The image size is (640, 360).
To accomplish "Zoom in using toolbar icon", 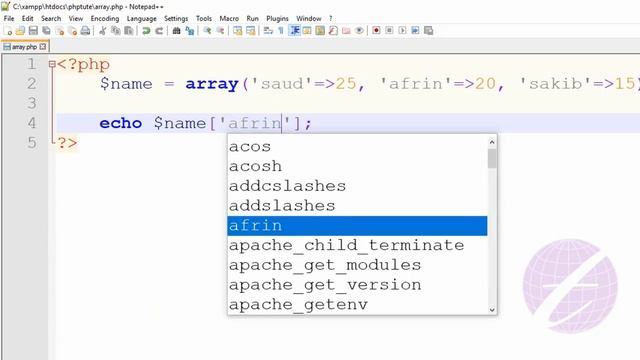I will [x=207, y=31].
